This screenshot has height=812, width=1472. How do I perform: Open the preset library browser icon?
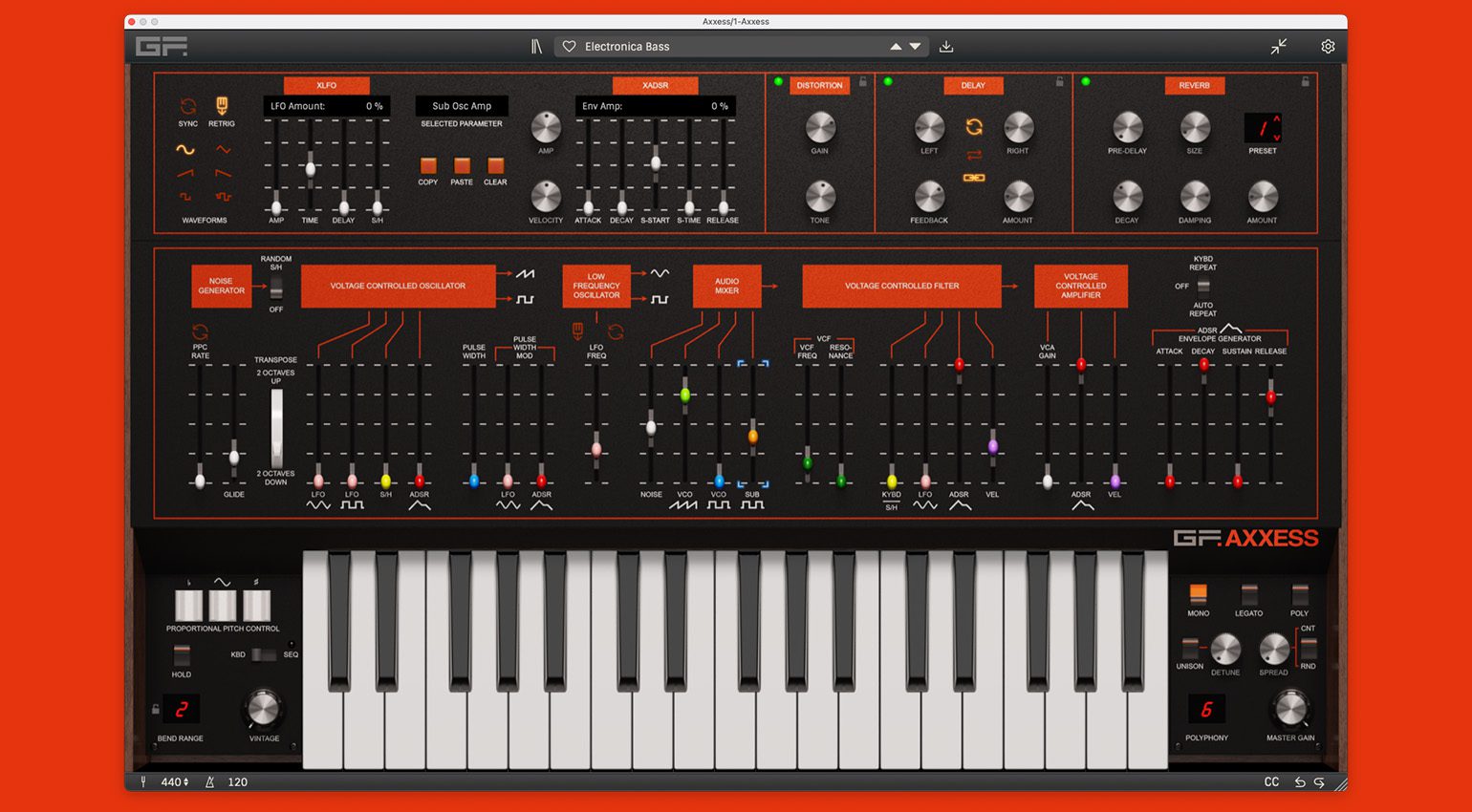[x=537, y=46]
